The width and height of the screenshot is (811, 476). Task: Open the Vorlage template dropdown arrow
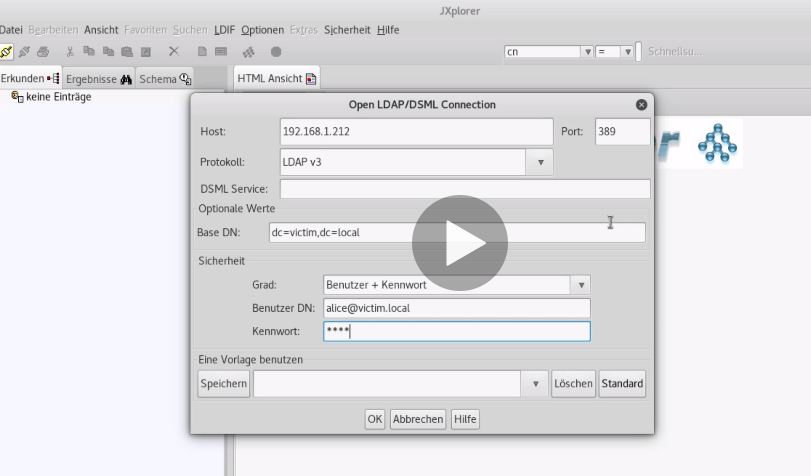click(x=536, y=384)
